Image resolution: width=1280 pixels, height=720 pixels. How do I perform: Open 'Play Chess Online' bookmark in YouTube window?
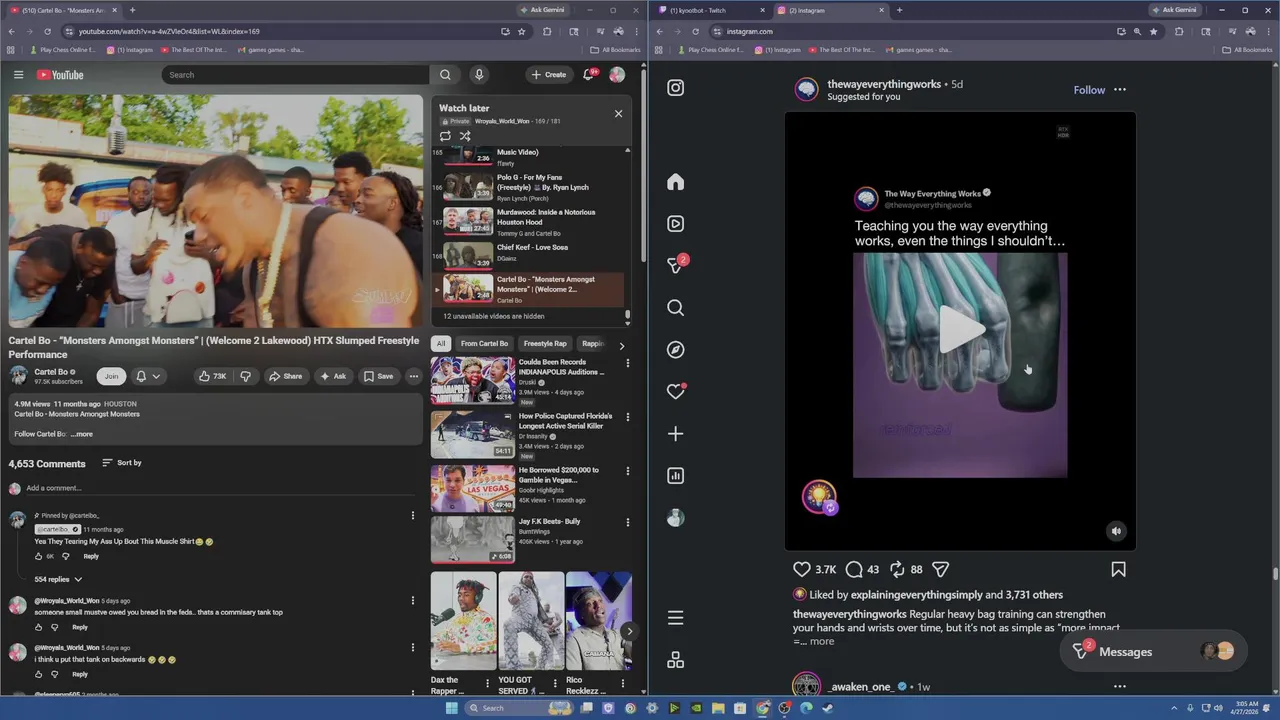62,49
